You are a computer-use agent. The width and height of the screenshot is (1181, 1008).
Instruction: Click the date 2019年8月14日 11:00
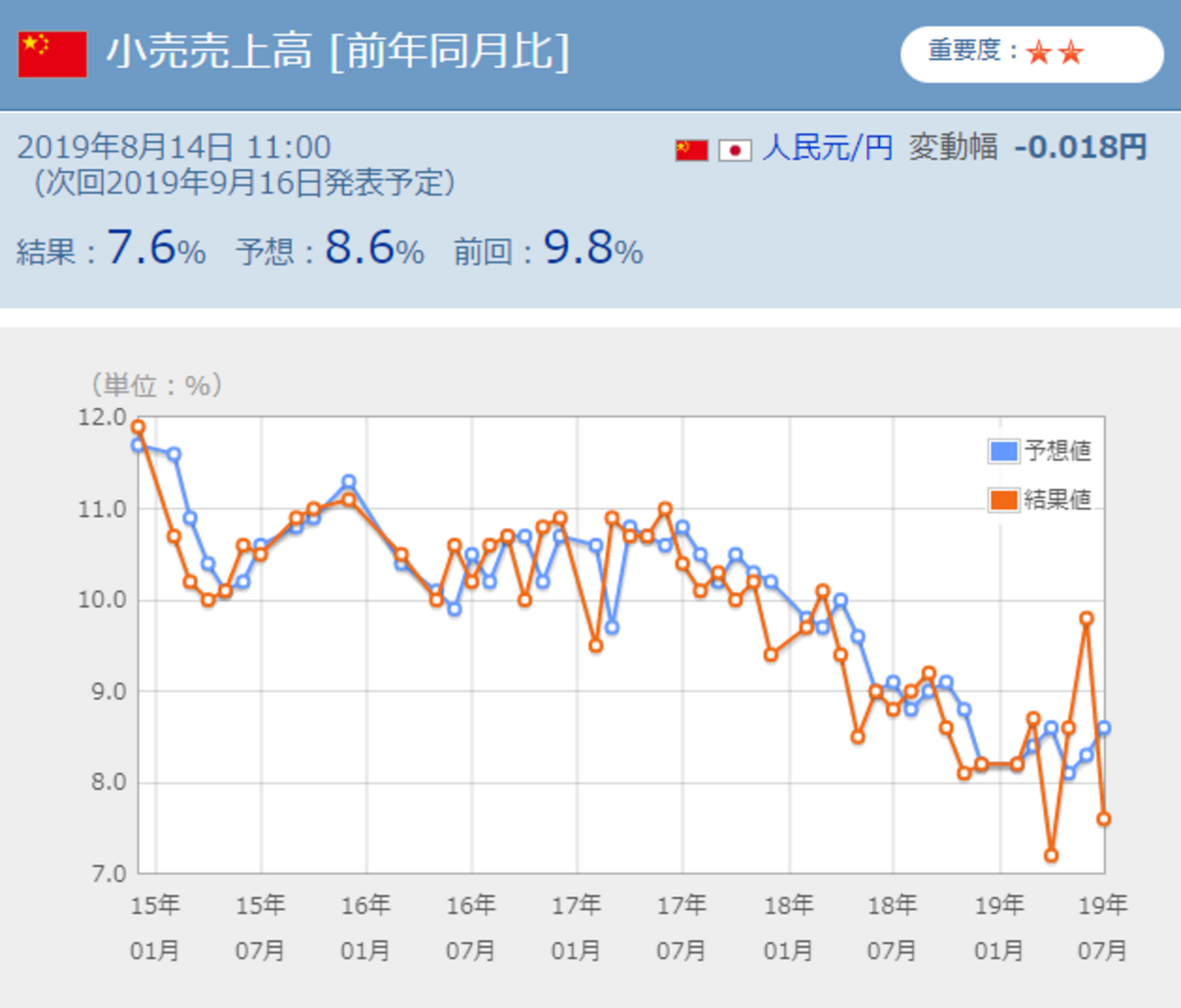point(174,147)
